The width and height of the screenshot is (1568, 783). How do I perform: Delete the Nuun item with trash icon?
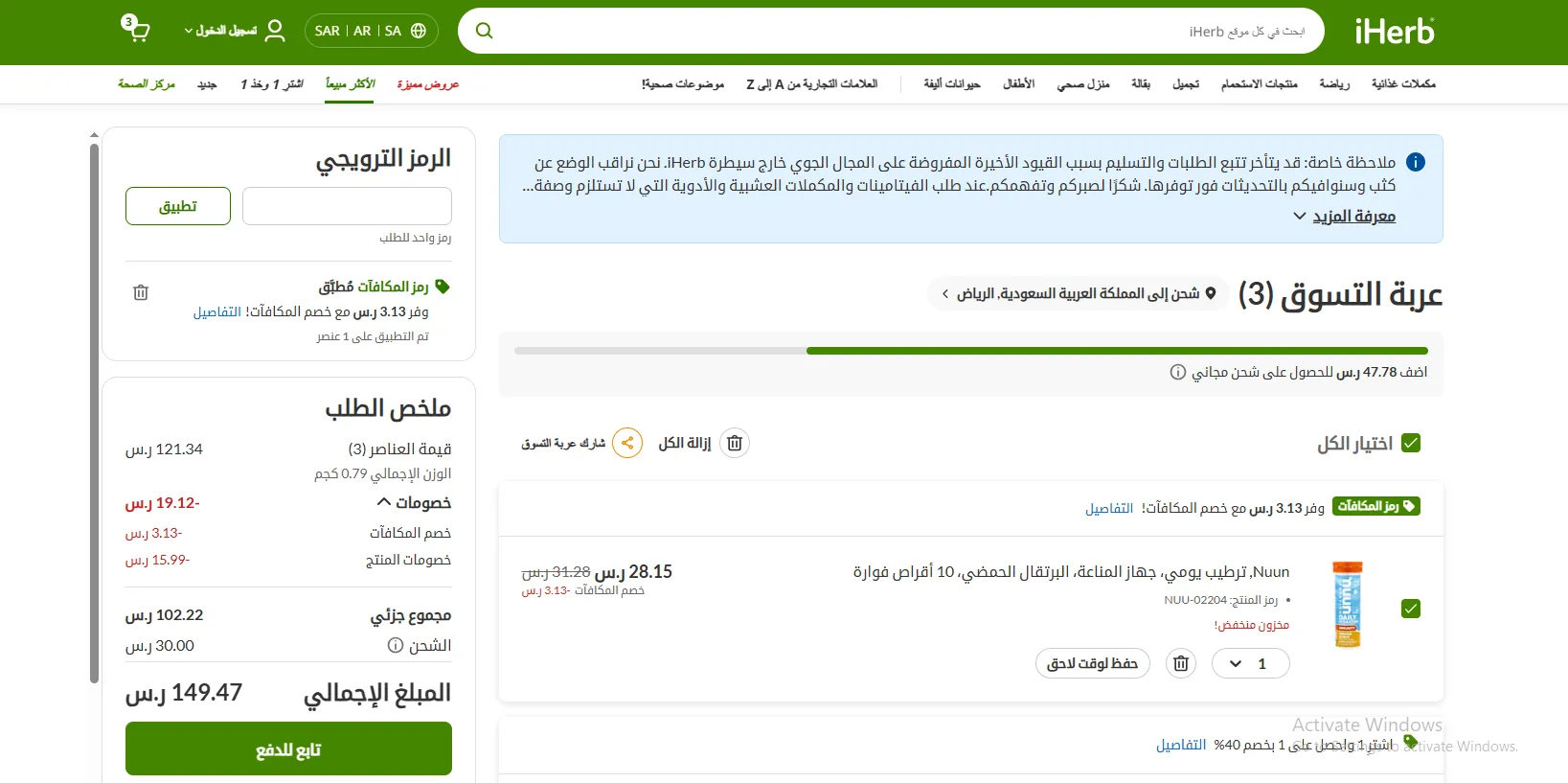click(x=1181, y=663)
